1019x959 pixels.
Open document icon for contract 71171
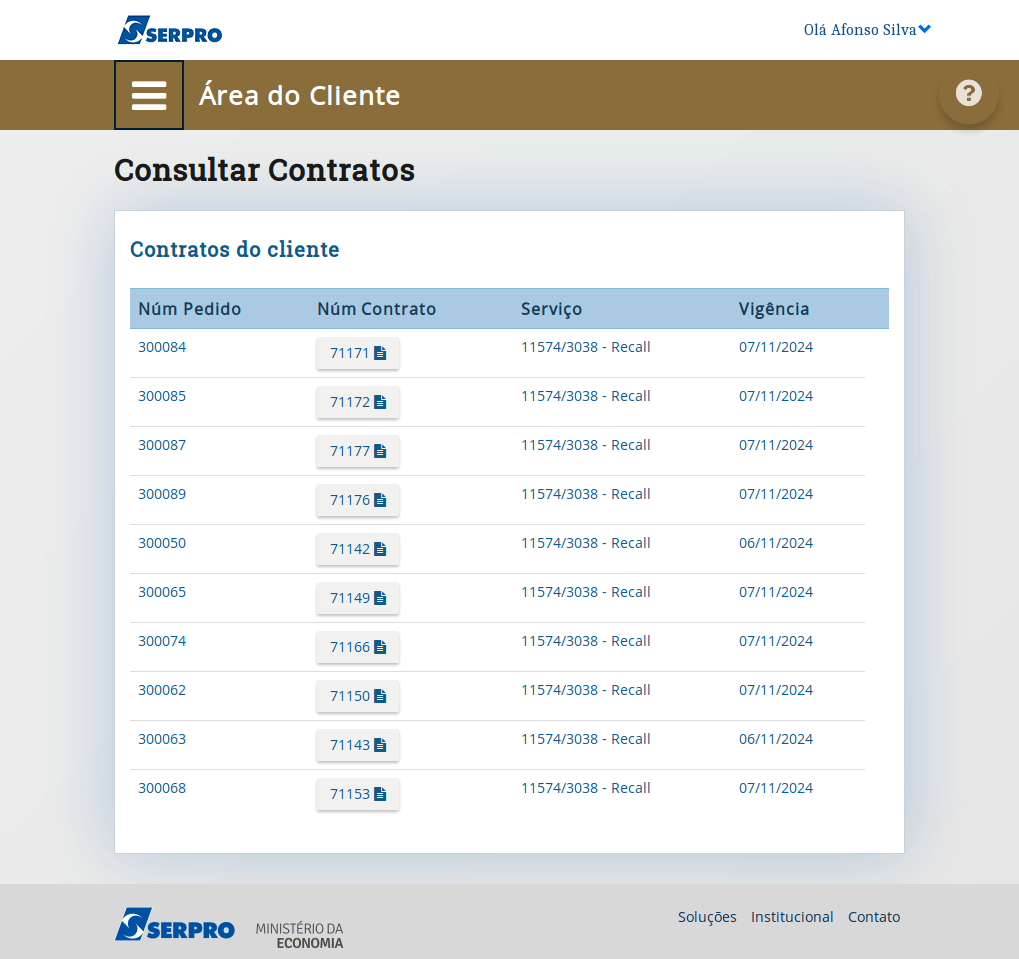380,353
